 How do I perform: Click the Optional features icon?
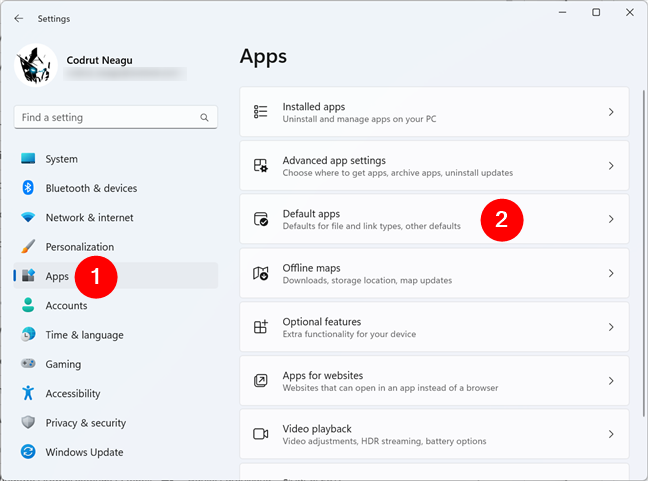pos(260,327)
